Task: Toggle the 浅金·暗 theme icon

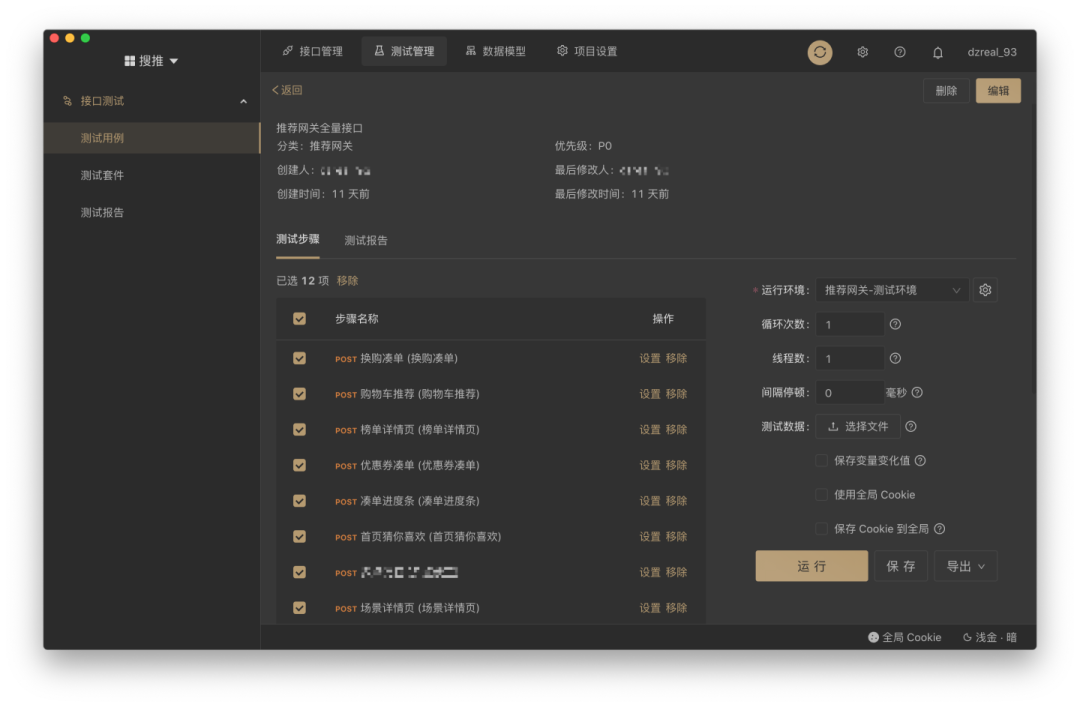Action: (967, 637)
